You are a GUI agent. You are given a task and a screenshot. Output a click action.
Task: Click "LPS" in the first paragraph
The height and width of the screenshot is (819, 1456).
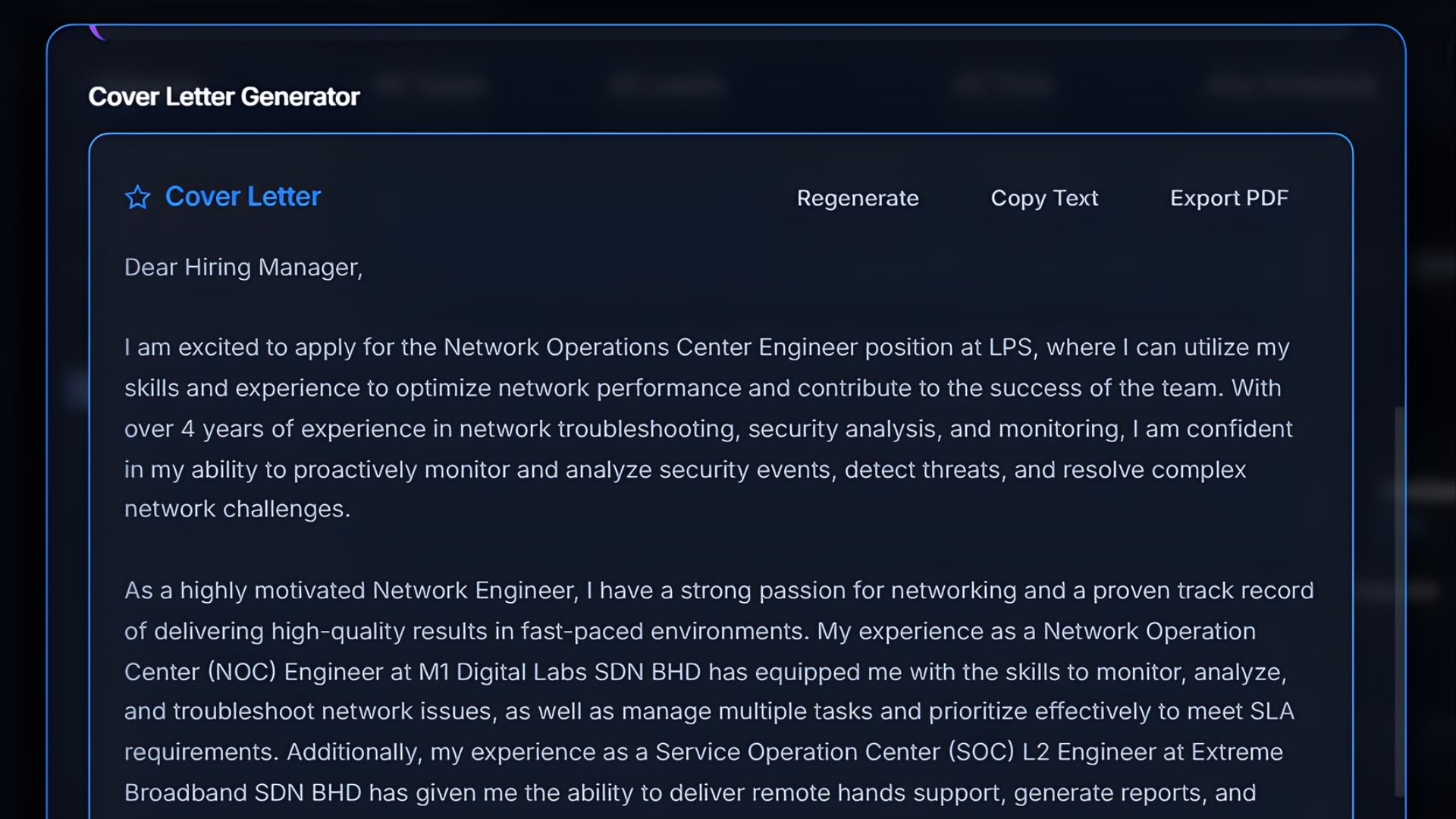tap(1010, 347)
